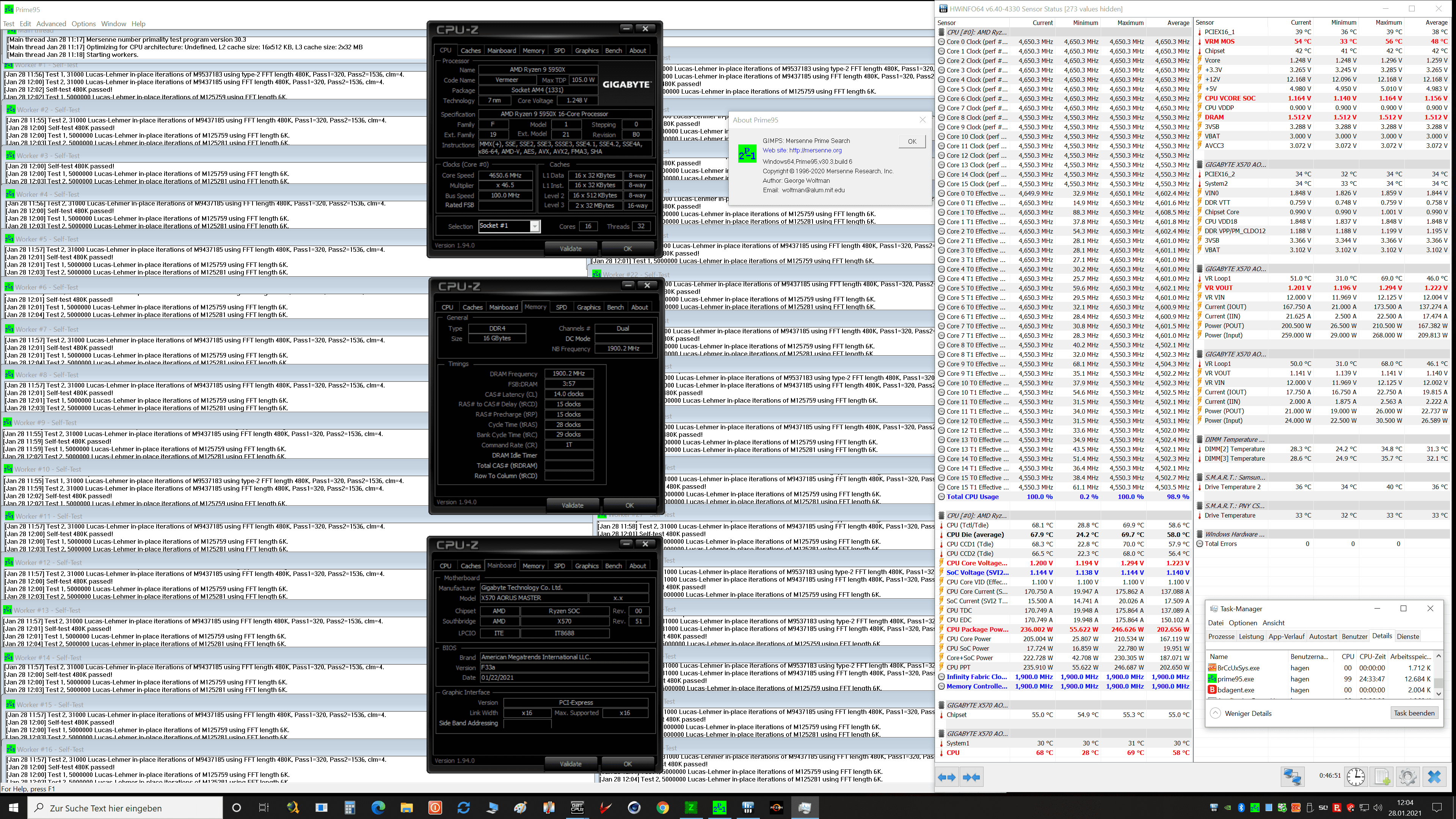Image resolution: width=1456 pixels, height=819 pixels.
Task: Reset HWiNFO min/max values via clock icon
Action: pyautogui.click(x=1356, y=777)
